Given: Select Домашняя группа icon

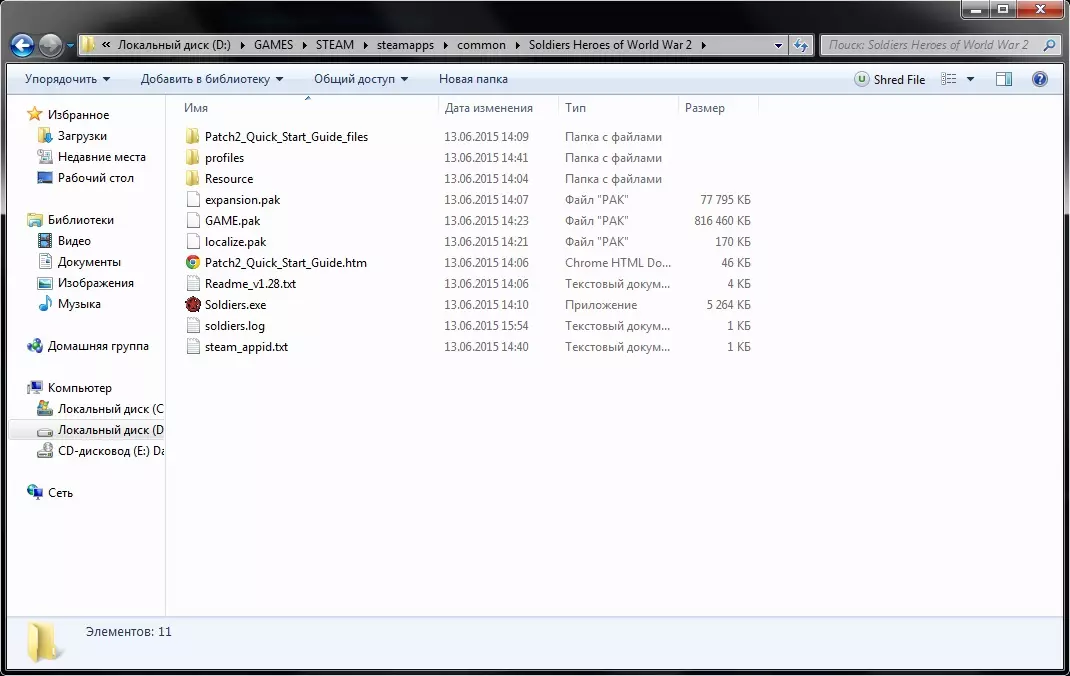Looking at the screenshot, I should coord(35,346).
